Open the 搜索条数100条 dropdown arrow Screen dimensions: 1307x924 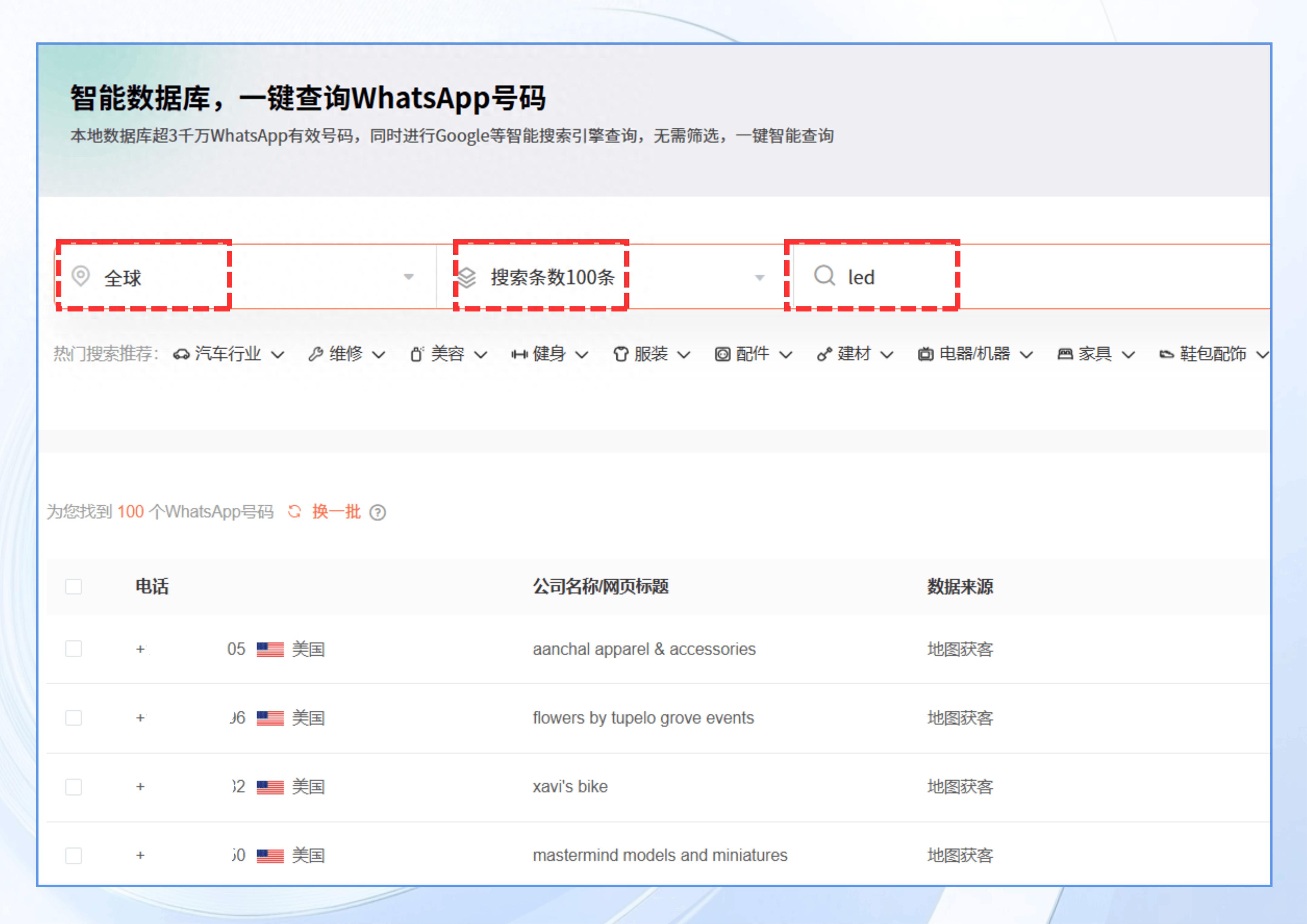click(x=759, y=277)
